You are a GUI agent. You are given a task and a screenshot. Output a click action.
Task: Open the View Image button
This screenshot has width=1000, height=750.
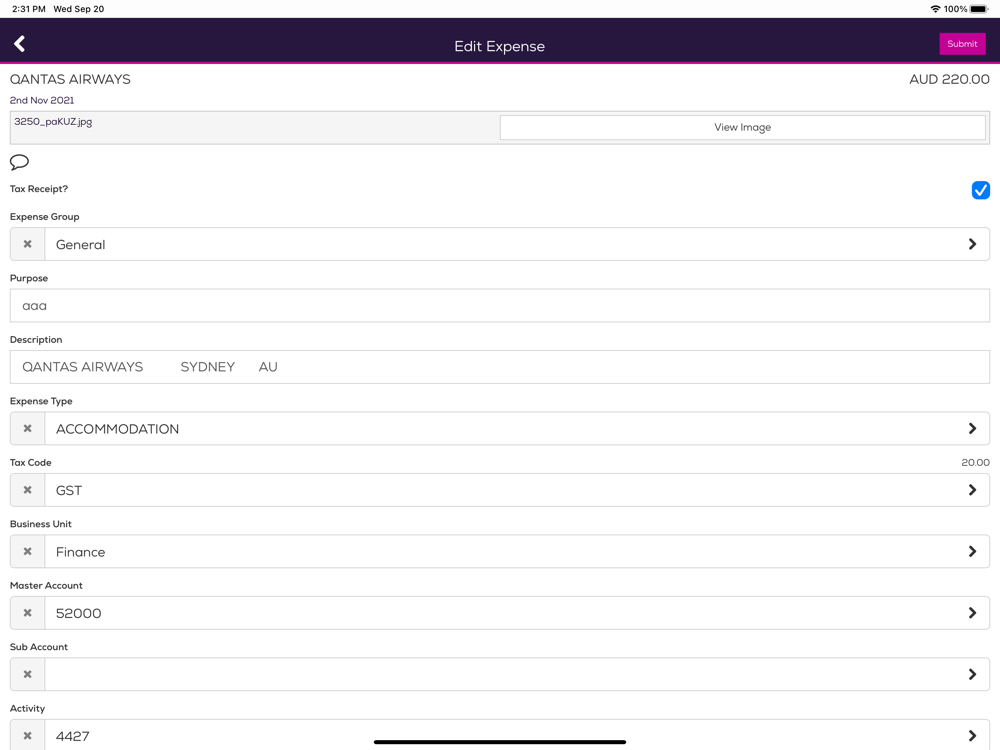pyautogui.click(x=742, y=128)
